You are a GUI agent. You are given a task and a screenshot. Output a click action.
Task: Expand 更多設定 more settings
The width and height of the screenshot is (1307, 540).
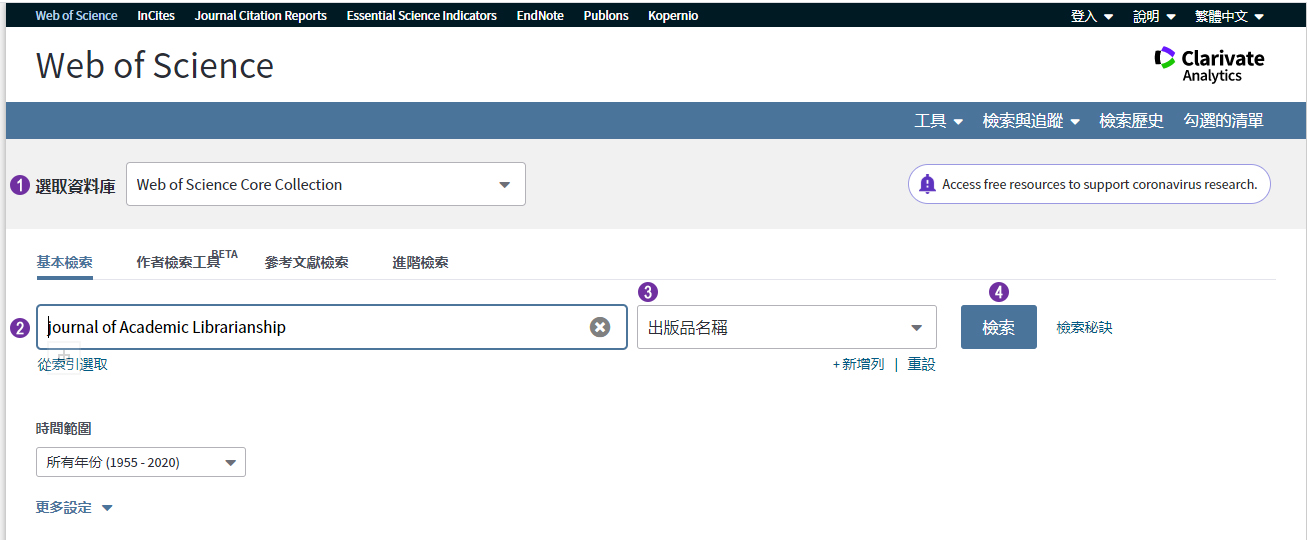click(74, 508)
